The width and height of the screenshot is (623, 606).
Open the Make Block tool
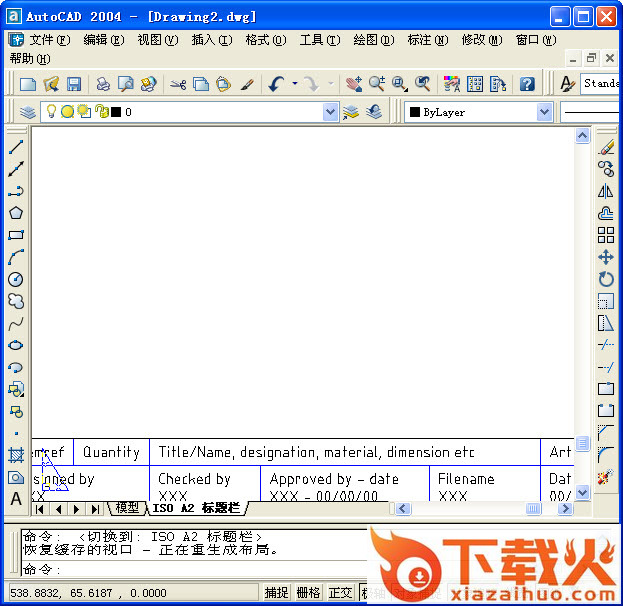[x=16, y=412]
